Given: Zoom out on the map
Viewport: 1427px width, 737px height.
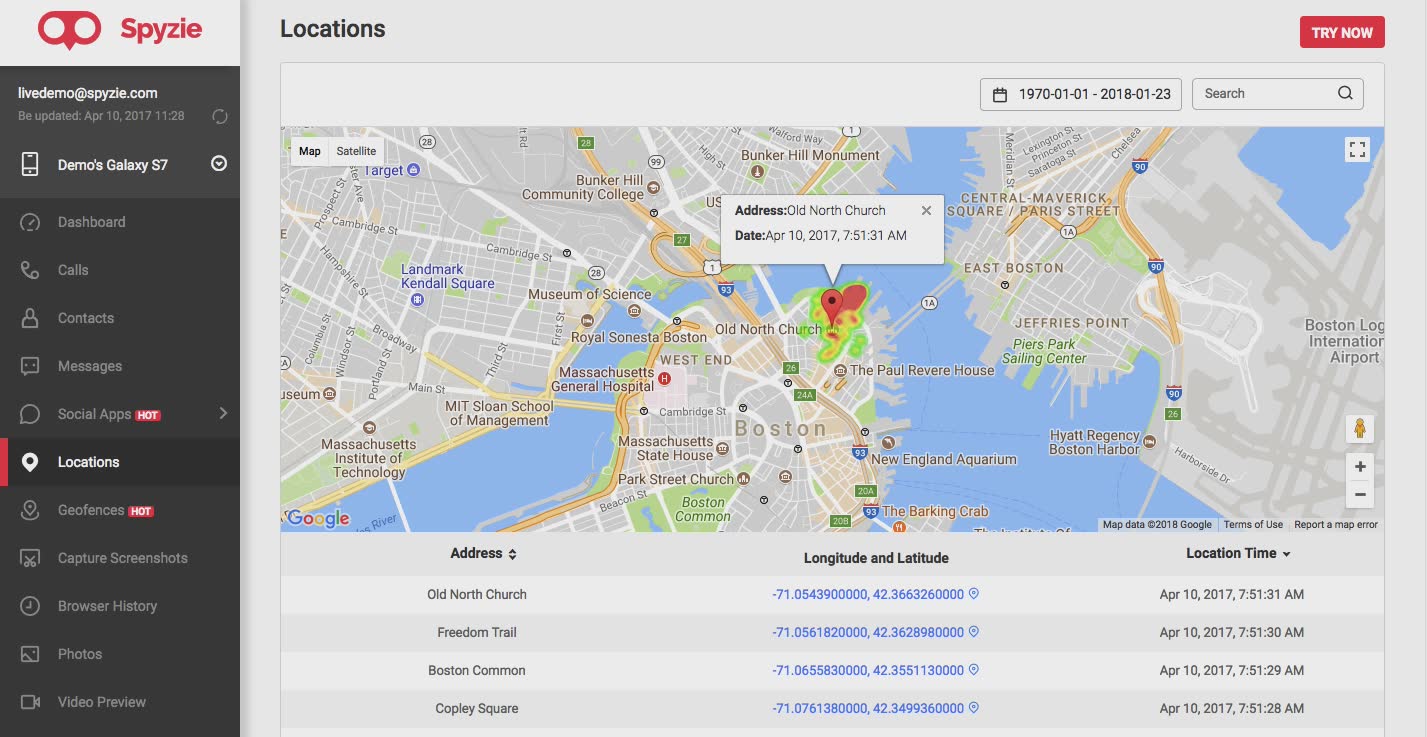Looking at the screenshot, I should pyautogui.click(x=1359, y=494).
